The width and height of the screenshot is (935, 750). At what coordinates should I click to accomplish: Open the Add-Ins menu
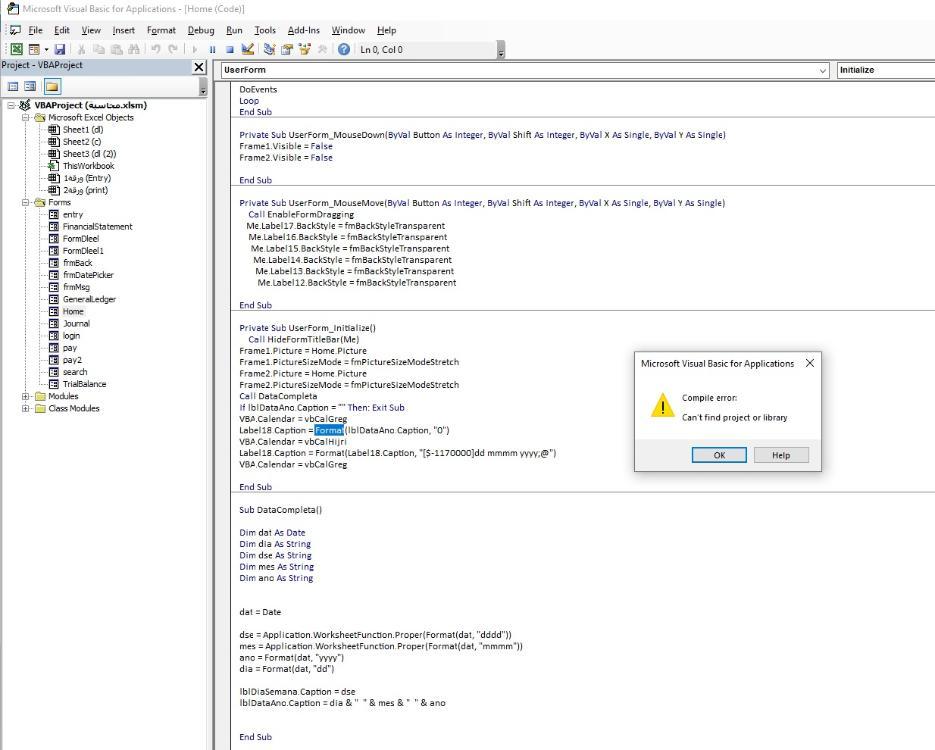pyautogui.click(x=304, y=30)
